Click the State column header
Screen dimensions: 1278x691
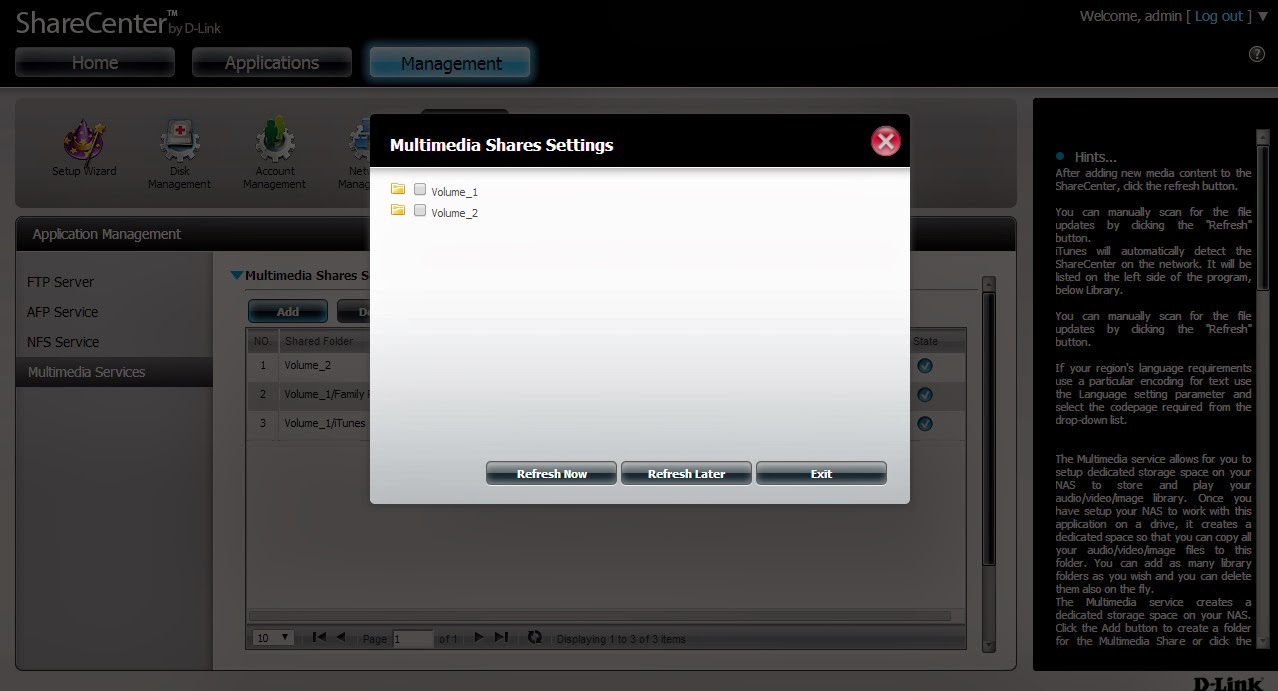click(925, 342)
